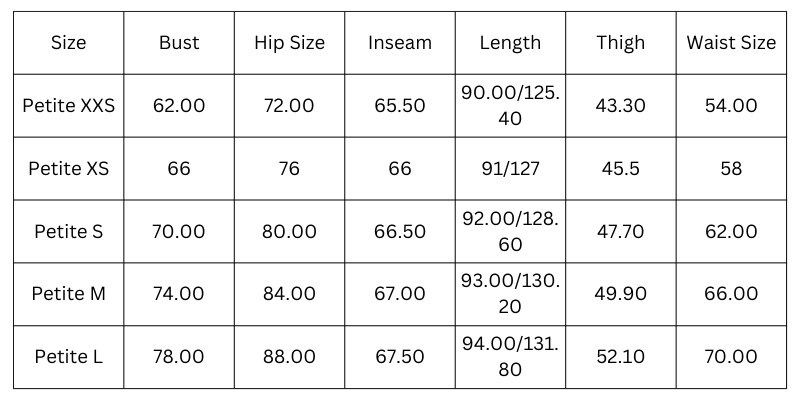Click the 43.30 thigh cell
Screen dimensions: 800x400
pyautogui.click(x=620, y=105)
